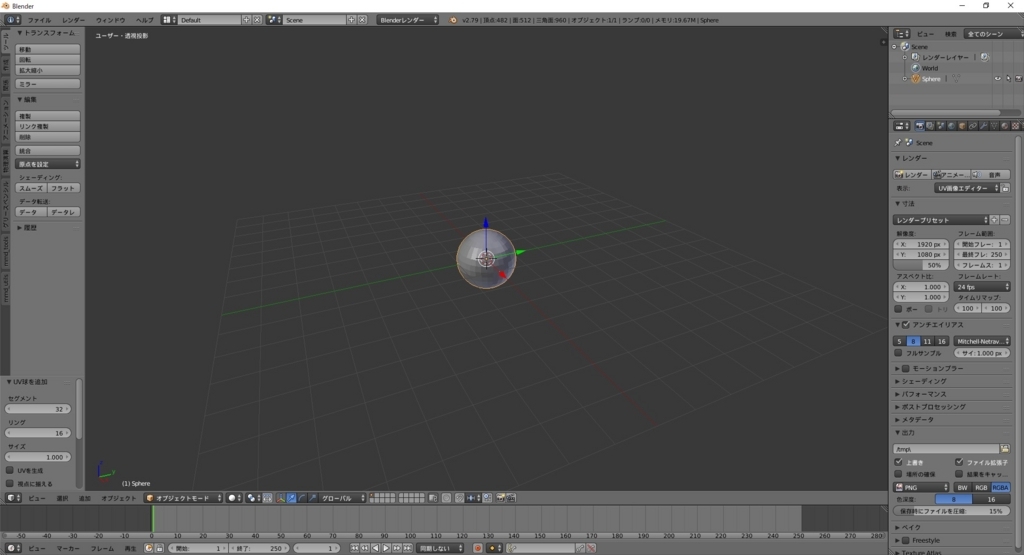1024x555 pixels.
Task: Open pivot point selector in 3D header
Action: pos(253,498)
